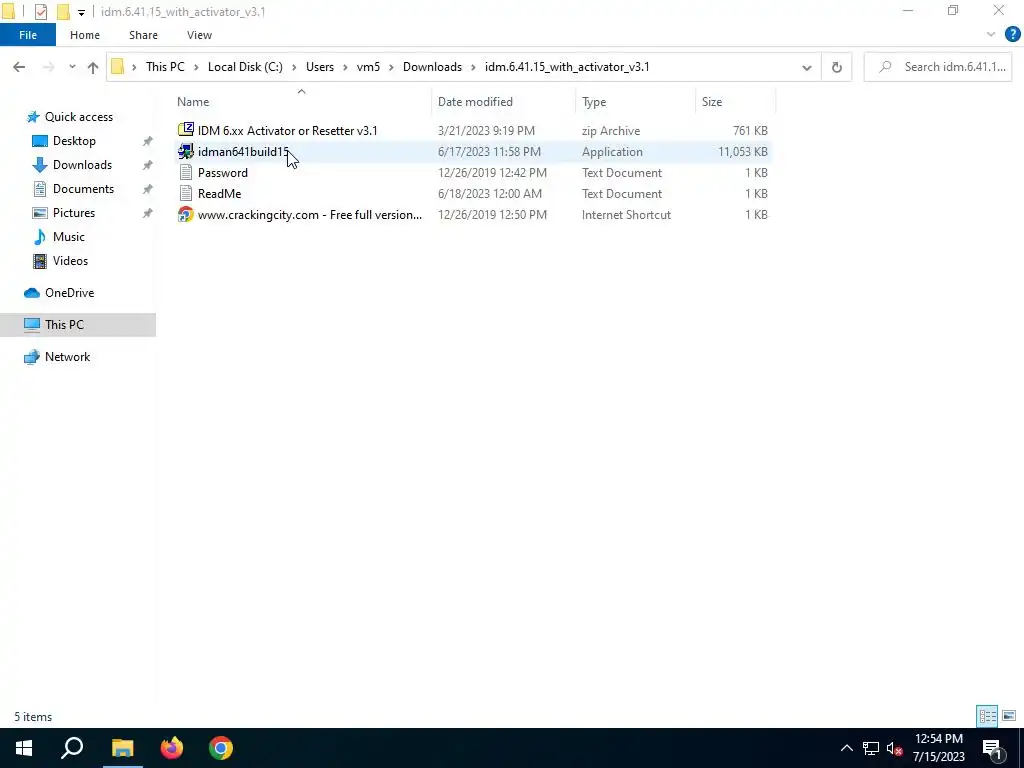The height and width of the screenshot is (768, 1024).
Task: Click the muted volume tray icon
Action: point(895,748)
